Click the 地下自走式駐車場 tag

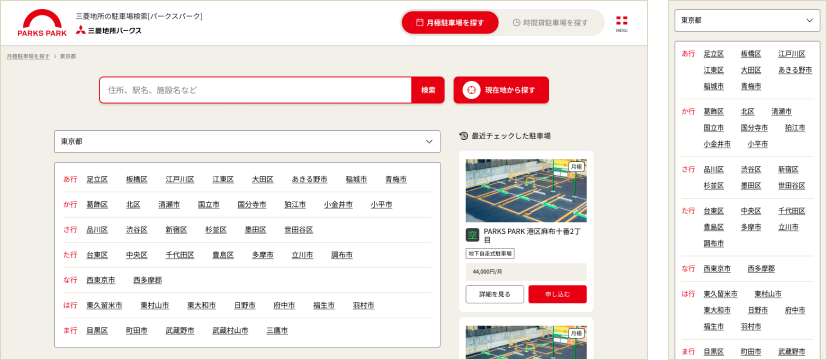click(490, 254)
